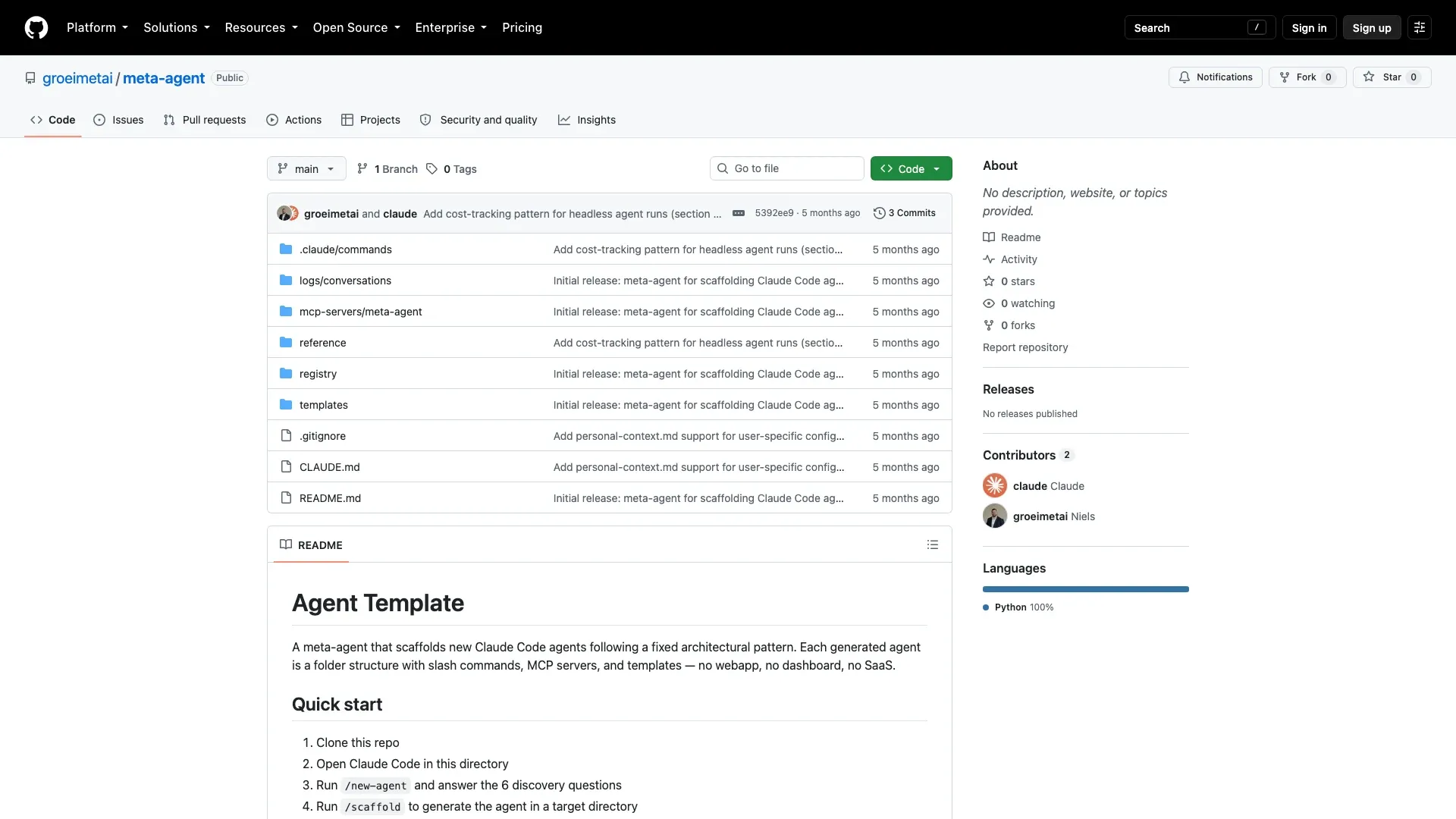This screenshot has width=1456, height=819.
Task: Open the Insights tab
Action: [587, 120]
